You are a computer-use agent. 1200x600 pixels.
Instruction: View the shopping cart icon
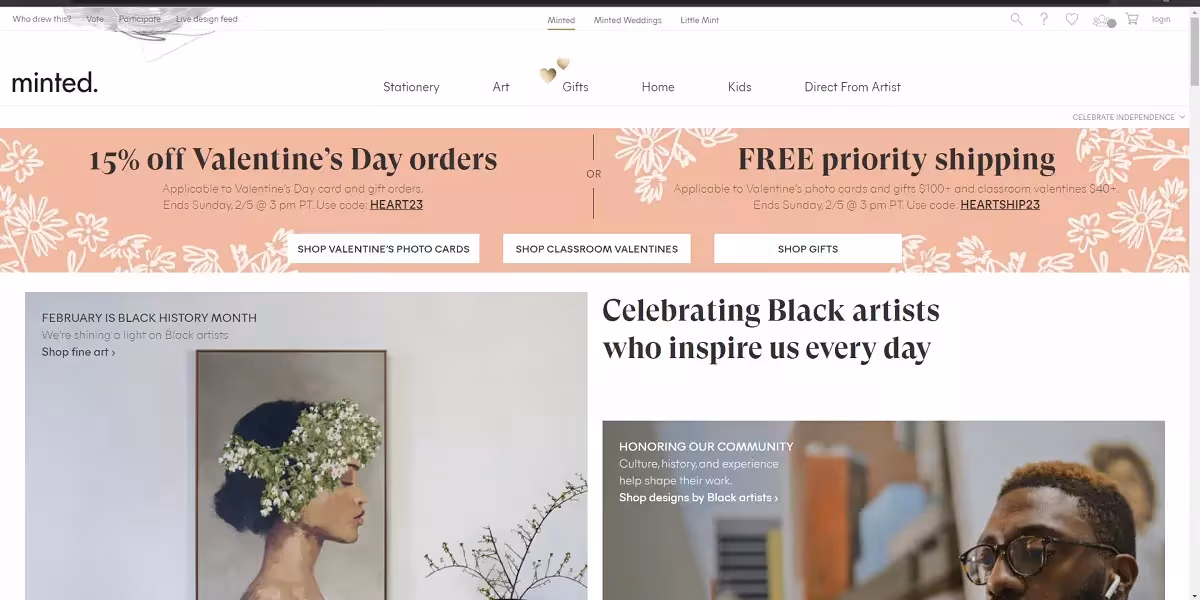pos(1132,19)
